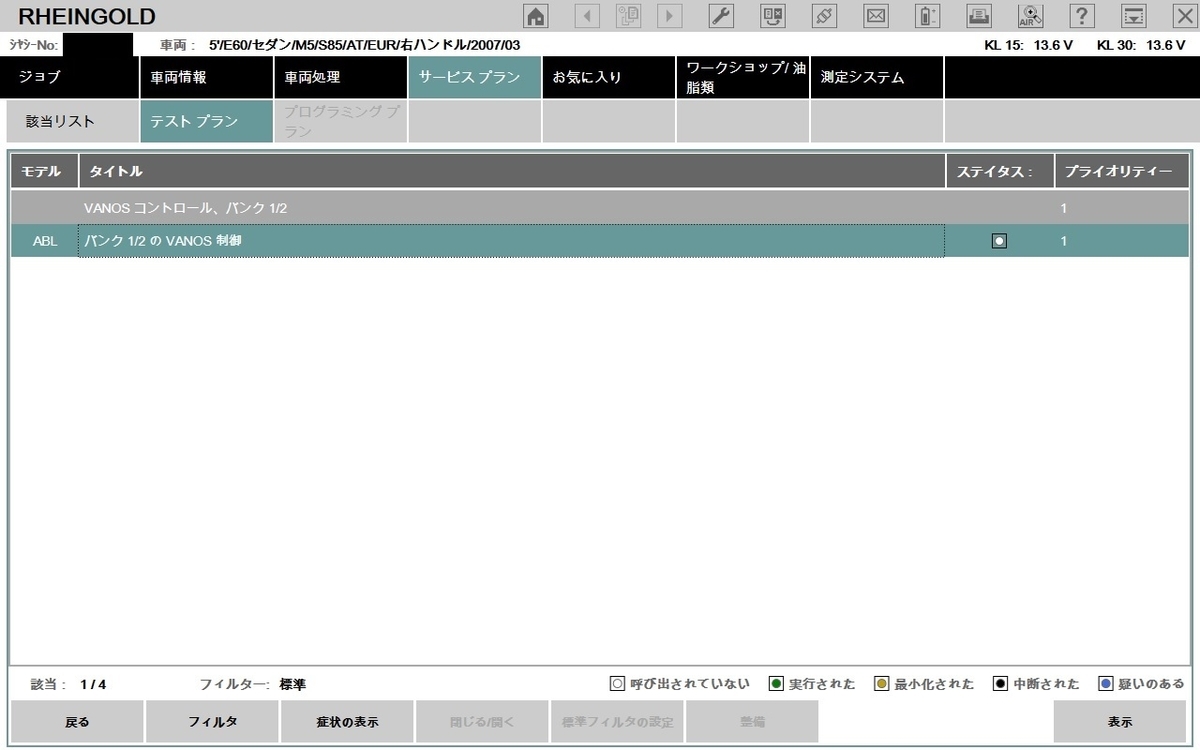Open the お気に入り tab
Image resolution: width=1200 pixels, height=750 pixels.
click(608, 77)
